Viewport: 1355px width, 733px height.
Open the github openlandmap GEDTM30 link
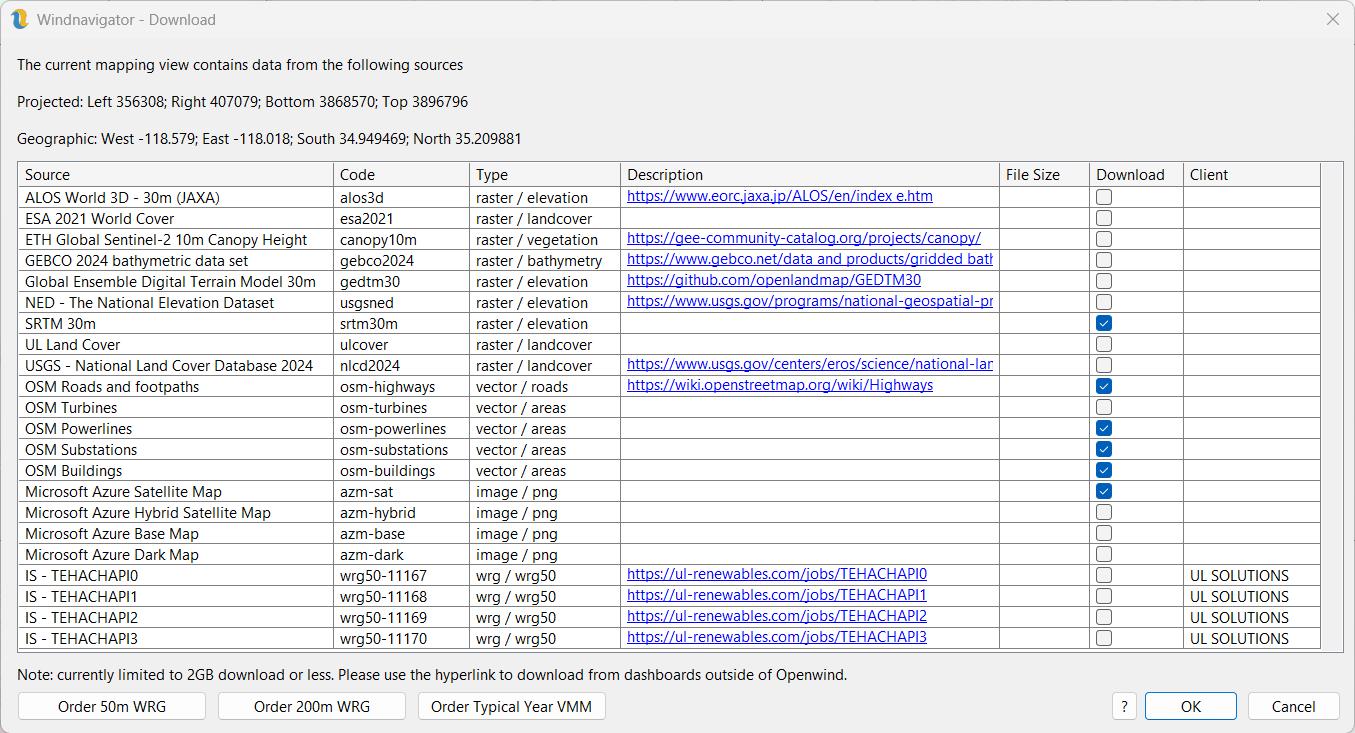click(x=774, y=280)
